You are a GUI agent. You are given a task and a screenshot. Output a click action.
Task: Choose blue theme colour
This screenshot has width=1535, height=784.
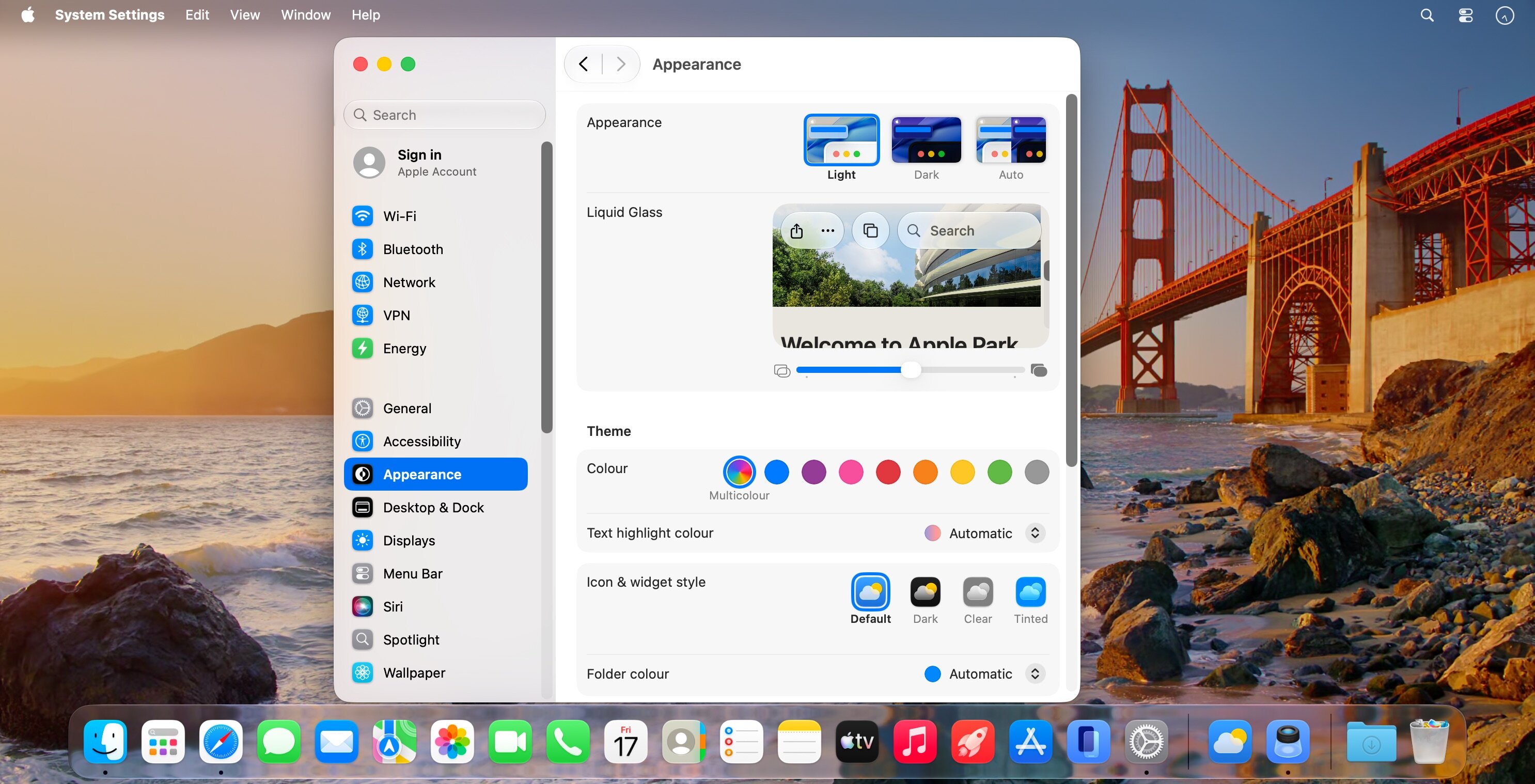click(776, 472)
